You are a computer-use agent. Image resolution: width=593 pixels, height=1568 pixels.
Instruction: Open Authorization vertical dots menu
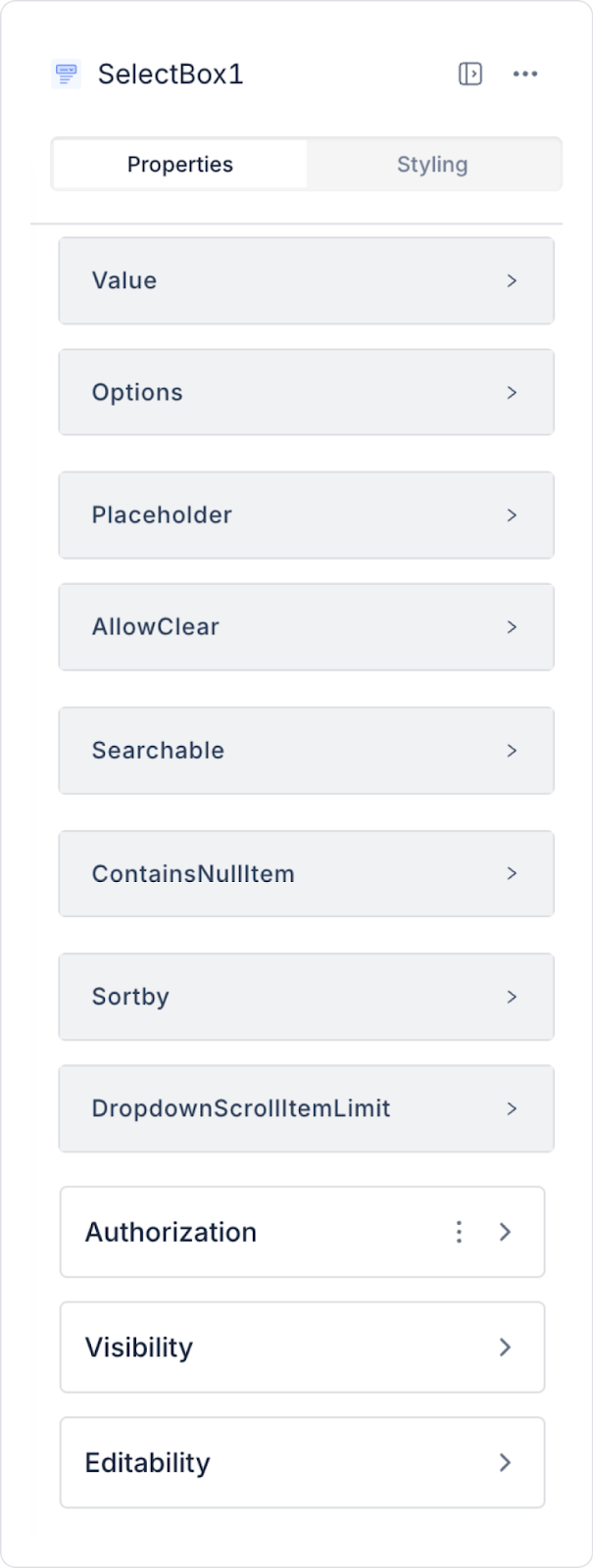point(459,1232)
